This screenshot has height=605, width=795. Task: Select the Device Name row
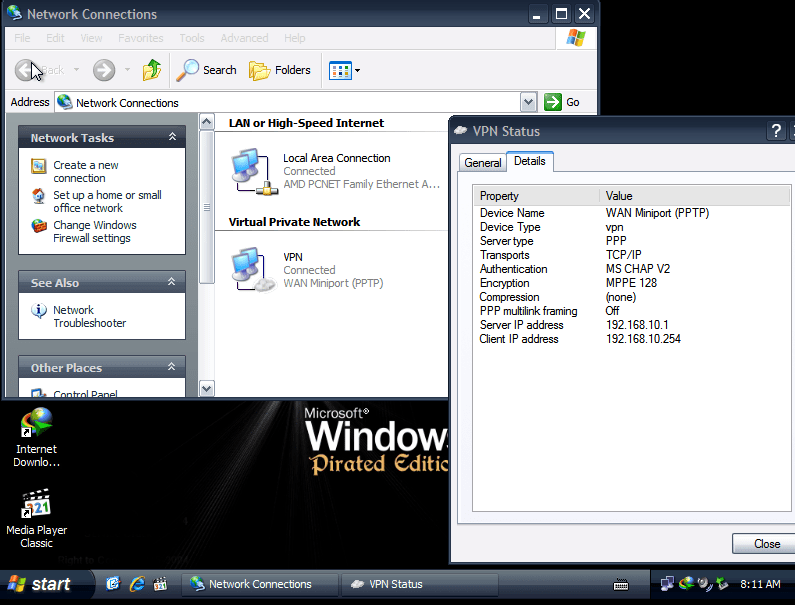[x=632, y=213]
